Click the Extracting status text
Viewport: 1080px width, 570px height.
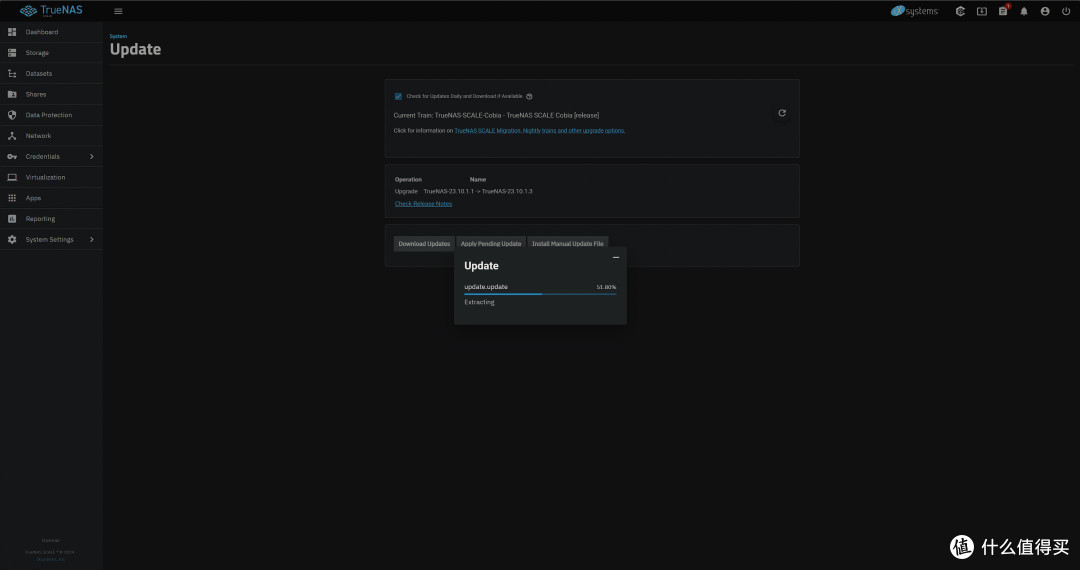(479, 302)
